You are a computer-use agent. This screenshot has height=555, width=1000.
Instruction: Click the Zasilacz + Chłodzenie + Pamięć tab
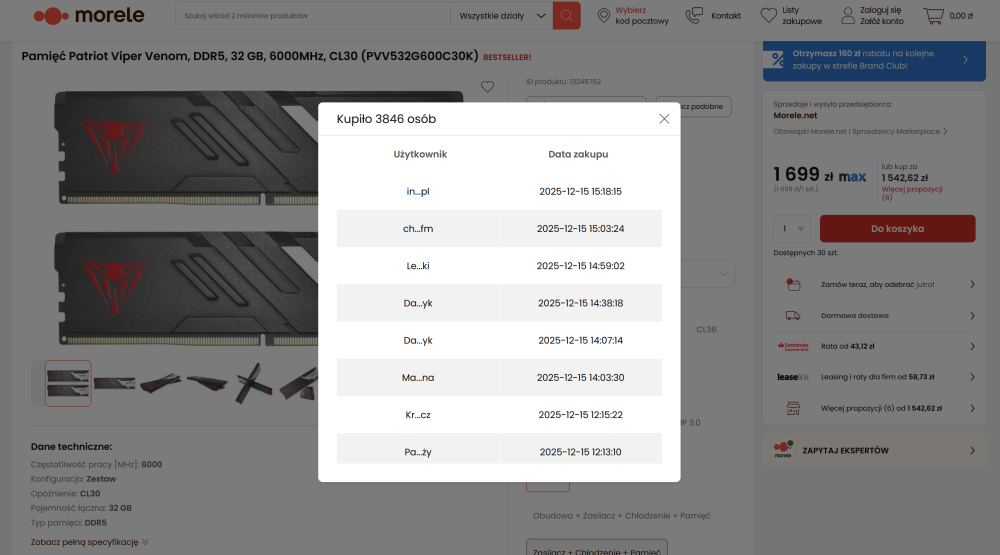point(596,547)
